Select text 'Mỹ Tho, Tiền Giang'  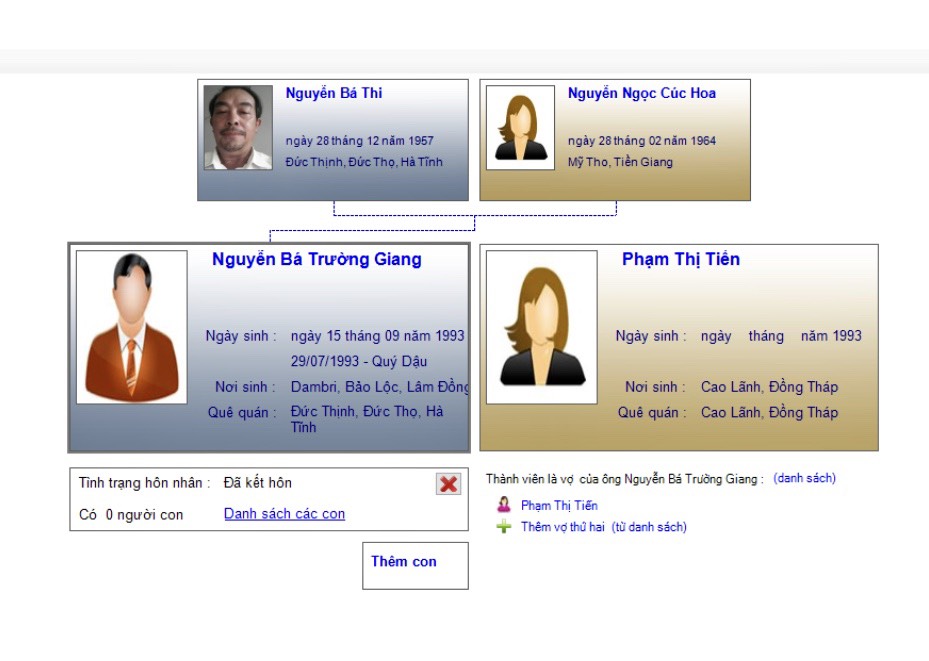(620, 162)
